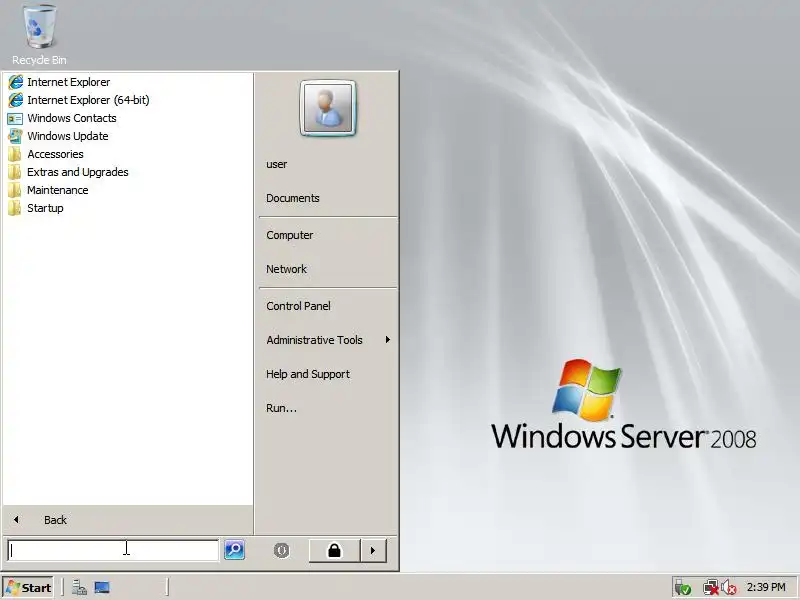Click the security status tray icon
800x600 pixels.
tap(683, 588)
